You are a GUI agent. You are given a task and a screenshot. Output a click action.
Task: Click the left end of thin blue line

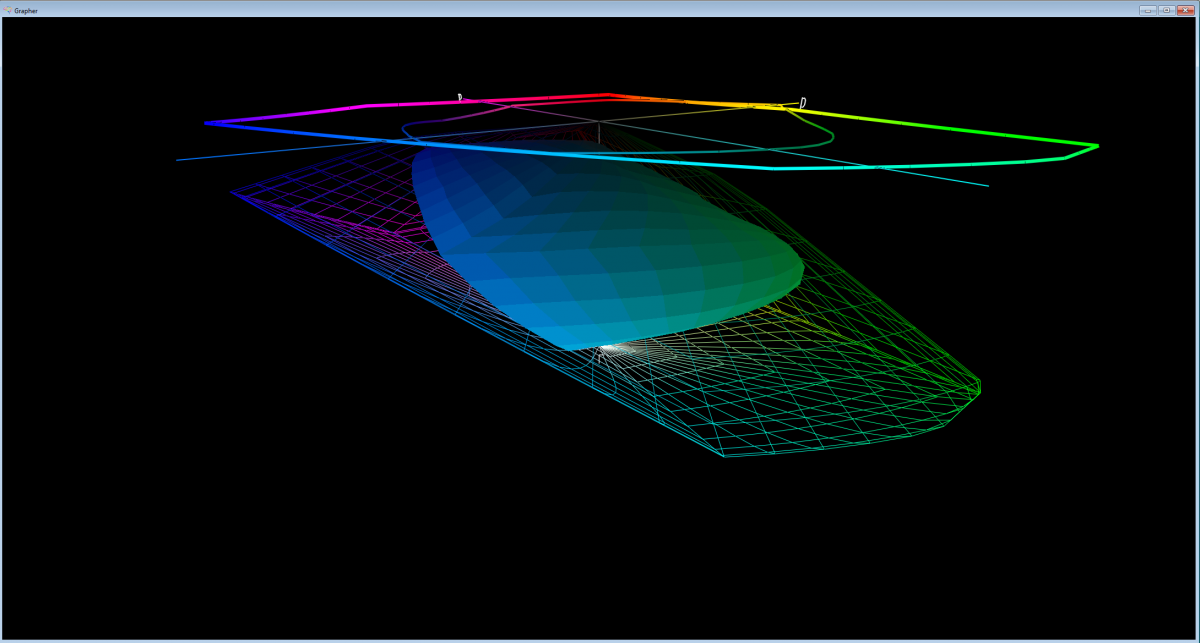click(178, 159)
